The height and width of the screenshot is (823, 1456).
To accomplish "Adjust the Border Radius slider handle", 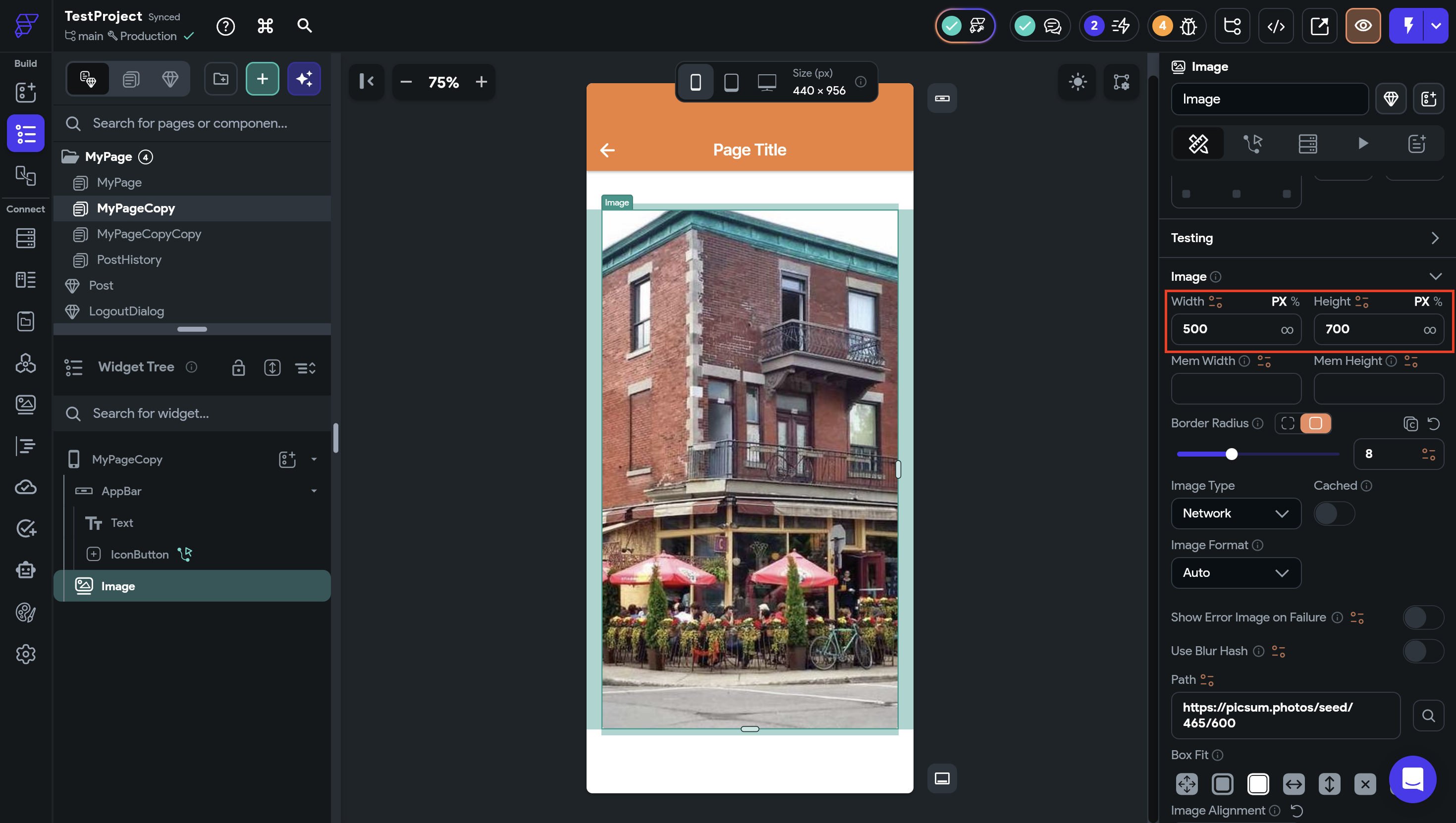I will pos(1232,454).
